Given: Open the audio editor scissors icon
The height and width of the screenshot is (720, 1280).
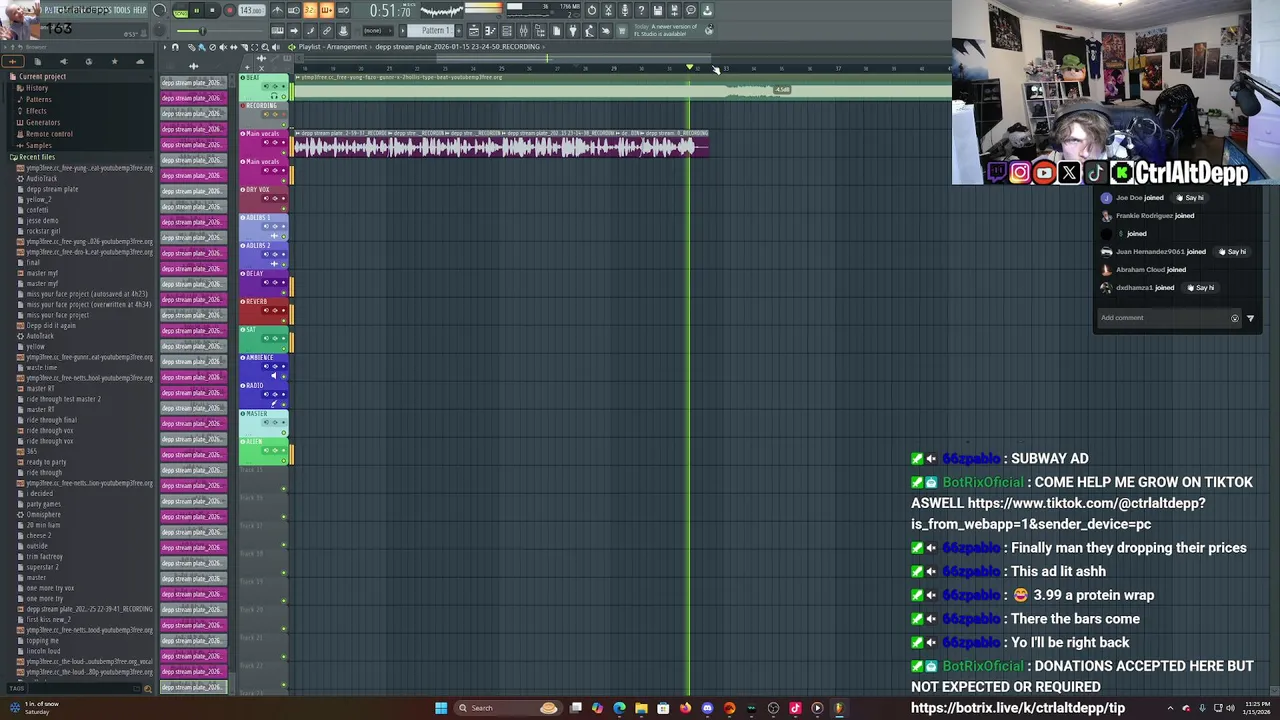Looking at the screenshot, I should click(608, 10).
